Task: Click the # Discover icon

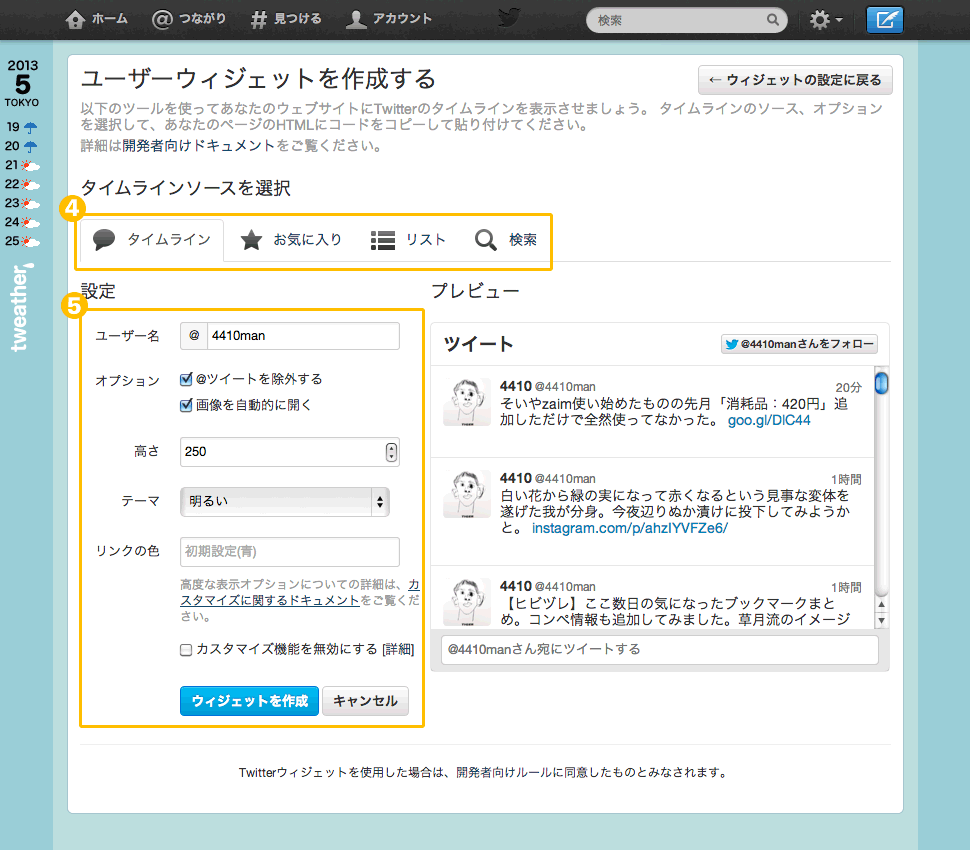Action: pos(259,20)
